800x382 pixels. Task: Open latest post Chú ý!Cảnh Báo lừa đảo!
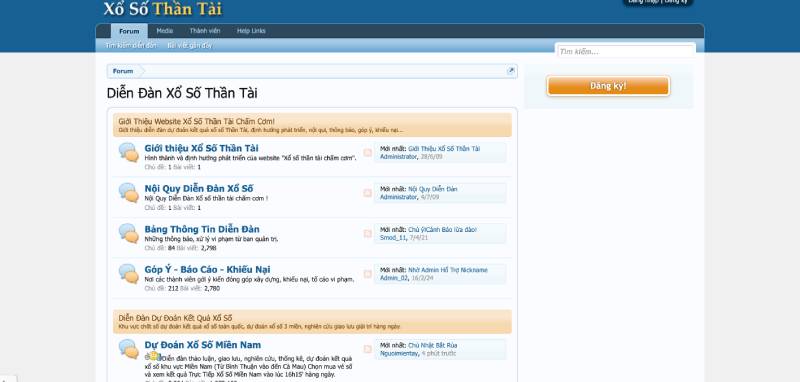tap(442, 230)
